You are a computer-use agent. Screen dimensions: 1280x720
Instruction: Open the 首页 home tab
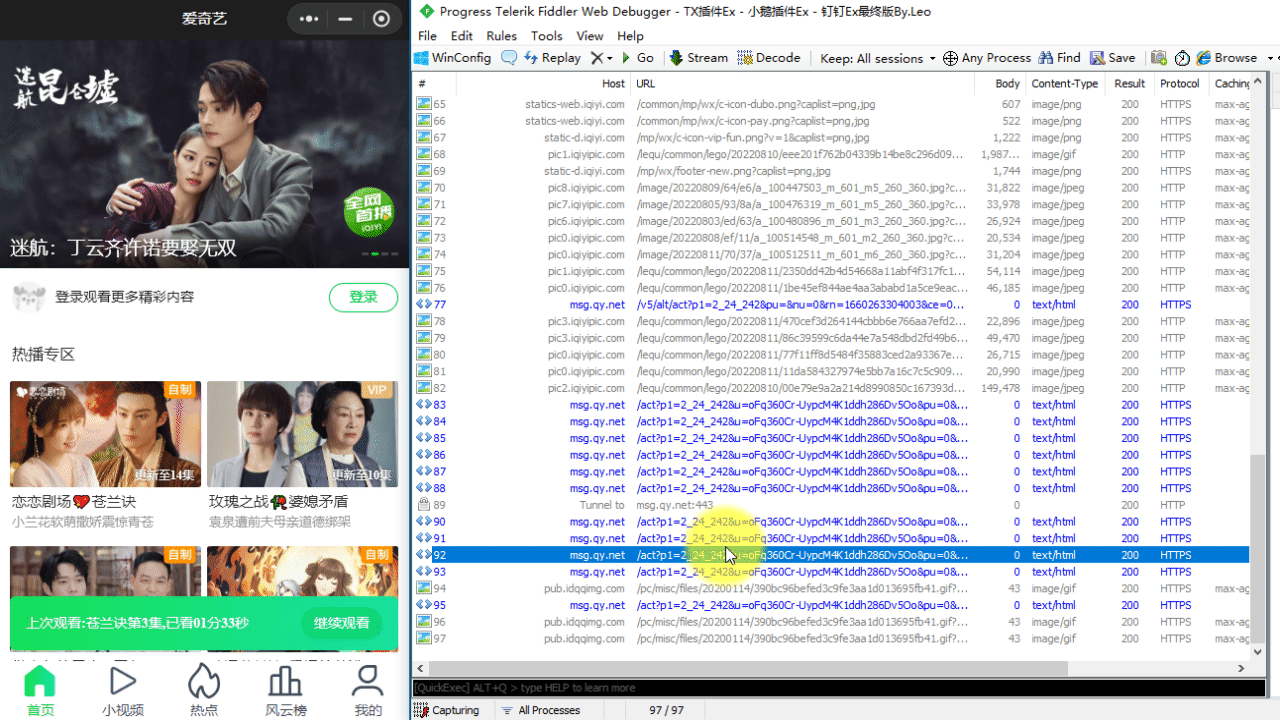[40, 692]
